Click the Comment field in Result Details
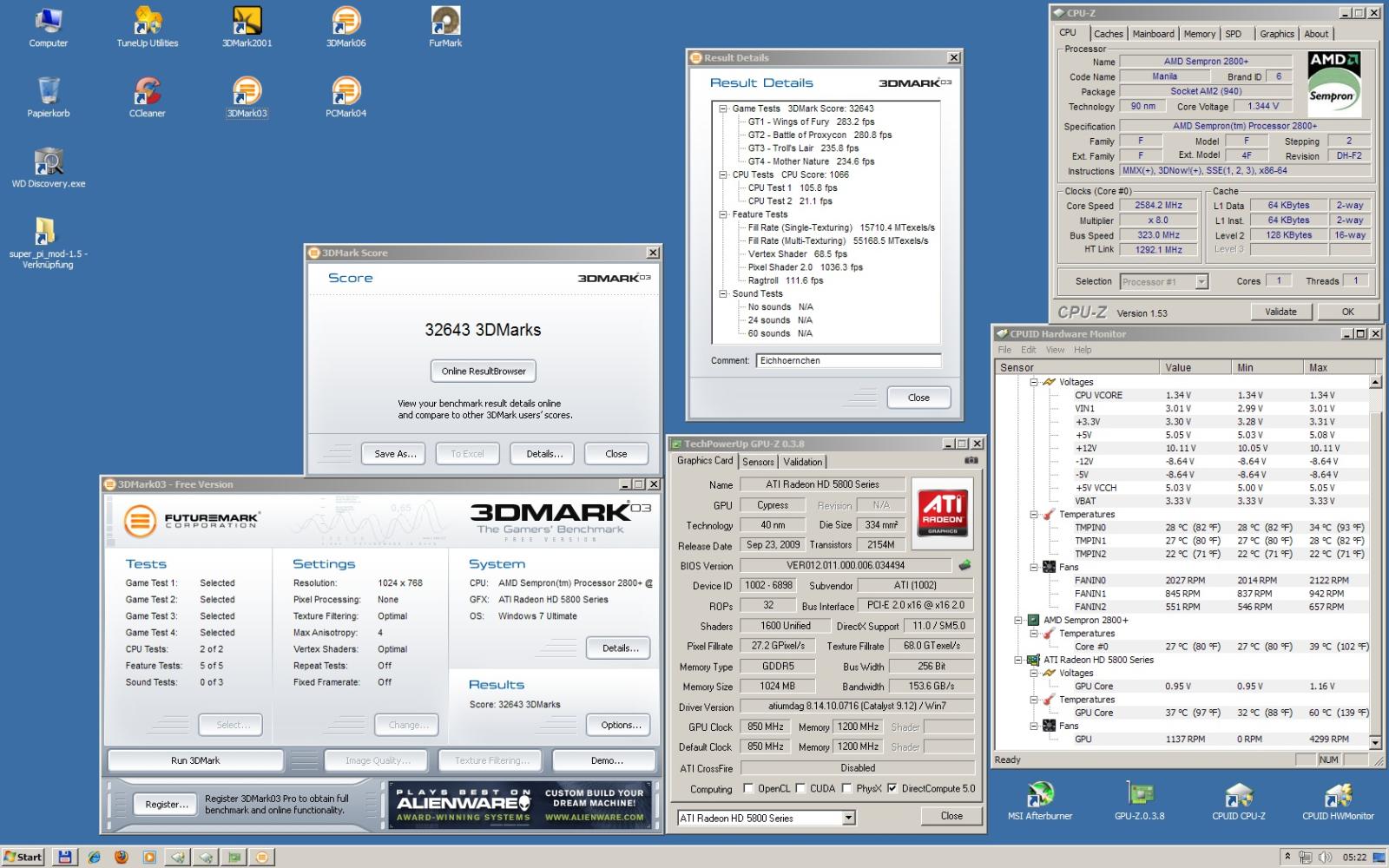The width and height of the screenshot is (1389, 868). pyautogui.click(x=848, y=360)
